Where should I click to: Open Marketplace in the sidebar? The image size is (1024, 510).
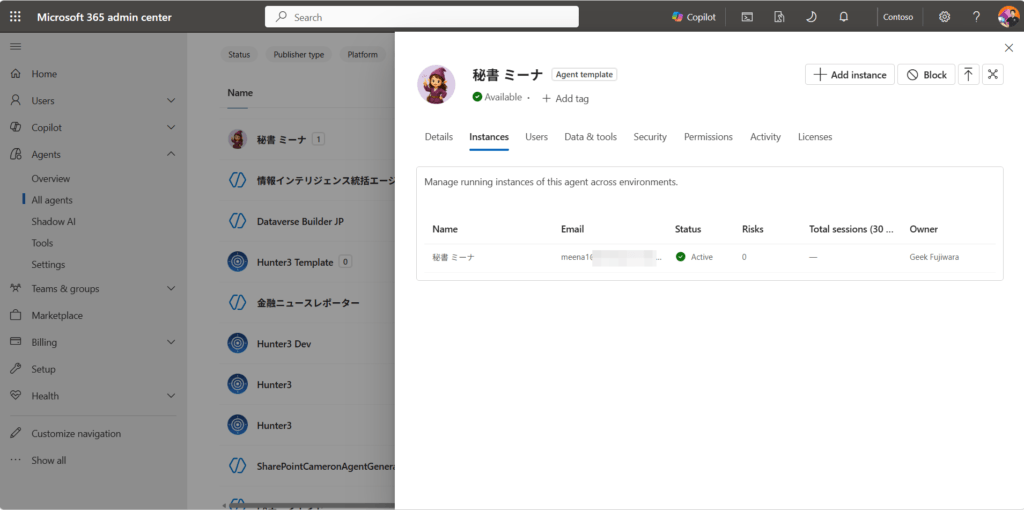coord(57,315)
